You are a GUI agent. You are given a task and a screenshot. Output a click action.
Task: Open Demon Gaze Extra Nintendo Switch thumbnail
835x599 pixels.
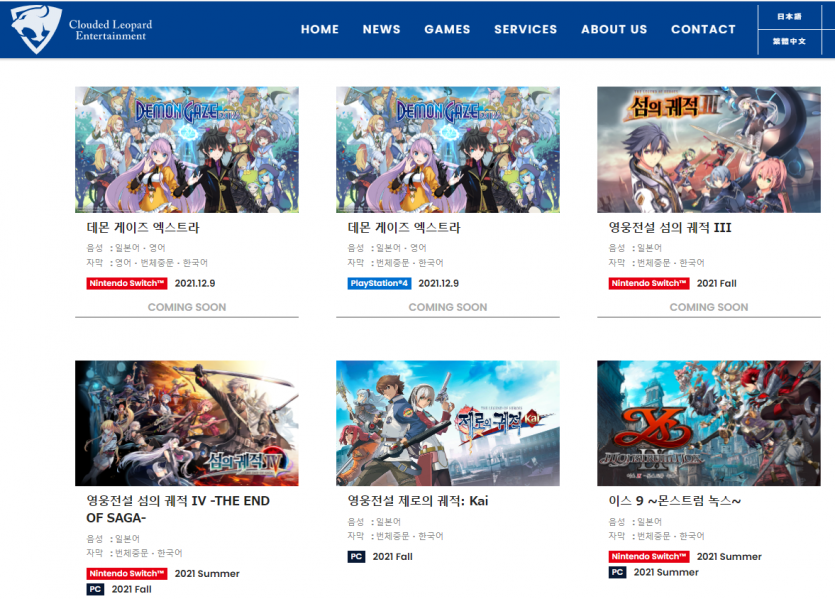click(x=187, y=150)
